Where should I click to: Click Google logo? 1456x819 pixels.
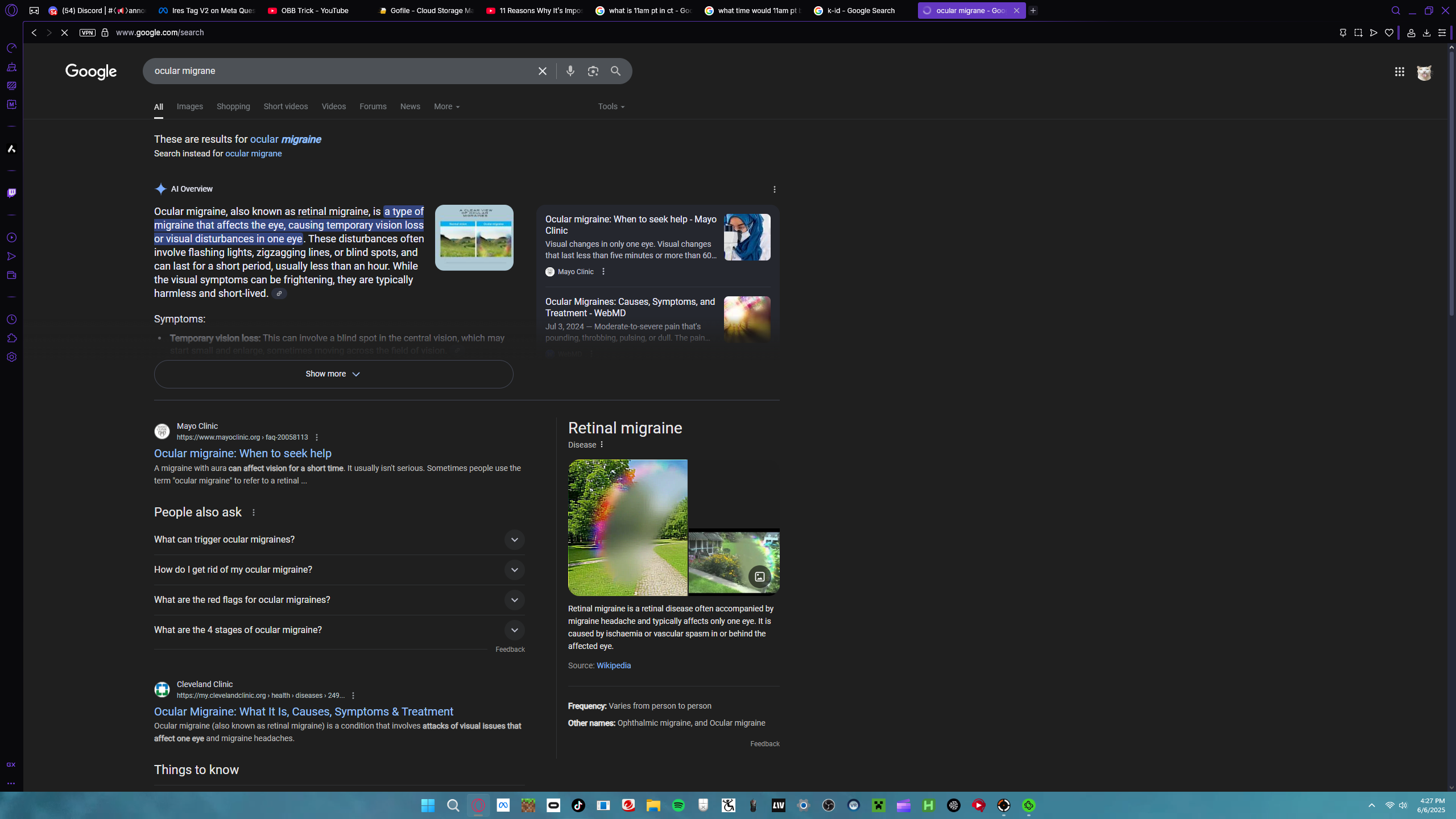tap(91, 72)
